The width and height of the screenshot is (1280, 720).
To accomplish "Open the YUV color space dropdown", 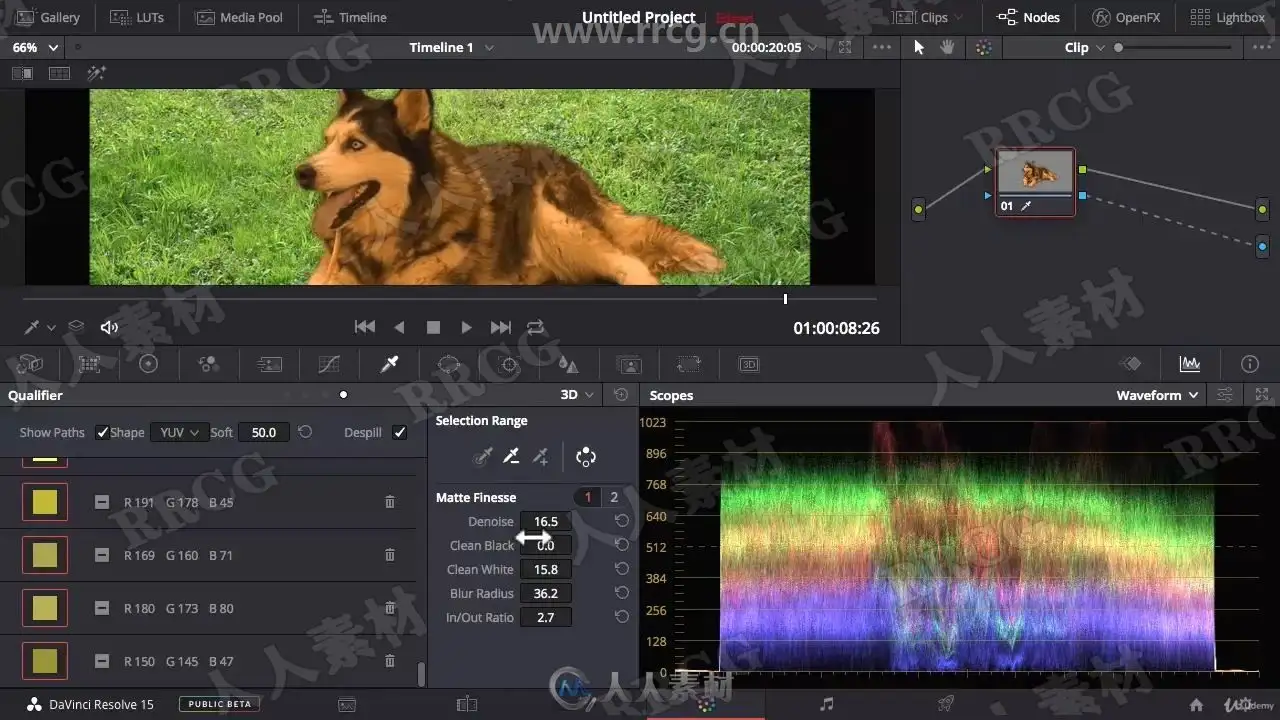I will point(179,432).
